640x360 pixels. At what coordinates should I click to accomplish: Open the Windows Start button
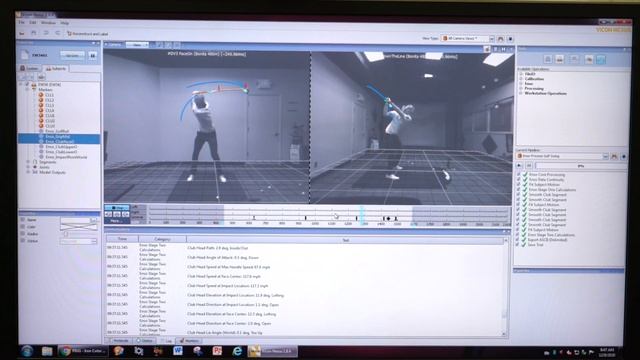[x=27, y=351]
